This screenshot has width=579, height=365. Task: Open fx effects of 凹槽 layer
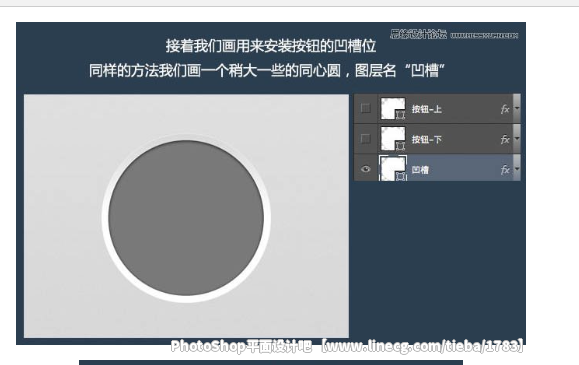pos(505,170)
